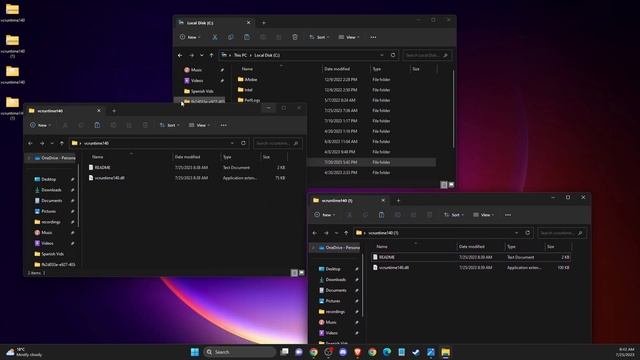Open Videos in Local Disk (C:) sidebar
Screen dimensions: 640x360
pos(197,81)
